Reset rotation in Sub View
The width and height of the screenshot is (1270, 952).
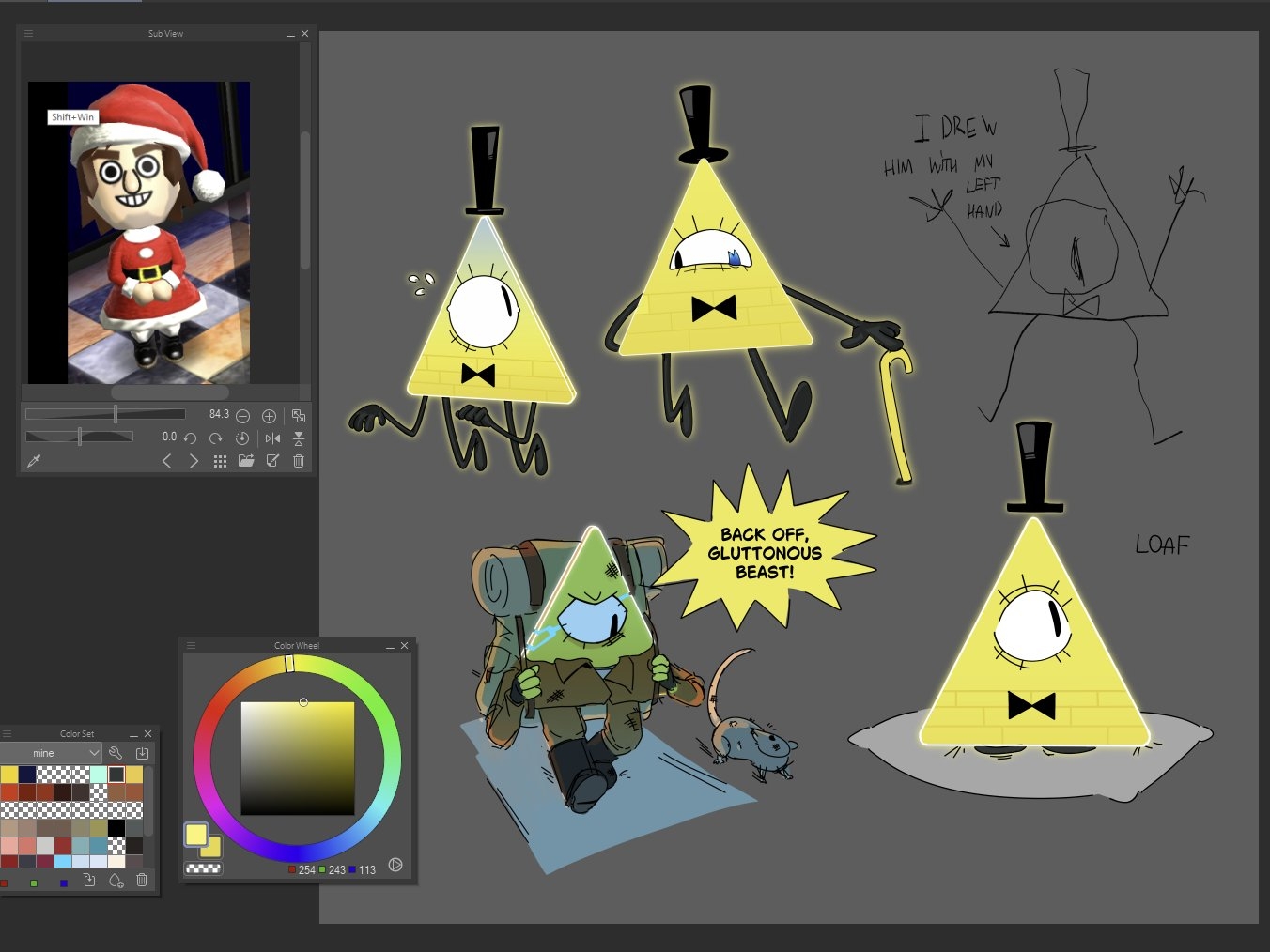[242, 438]
